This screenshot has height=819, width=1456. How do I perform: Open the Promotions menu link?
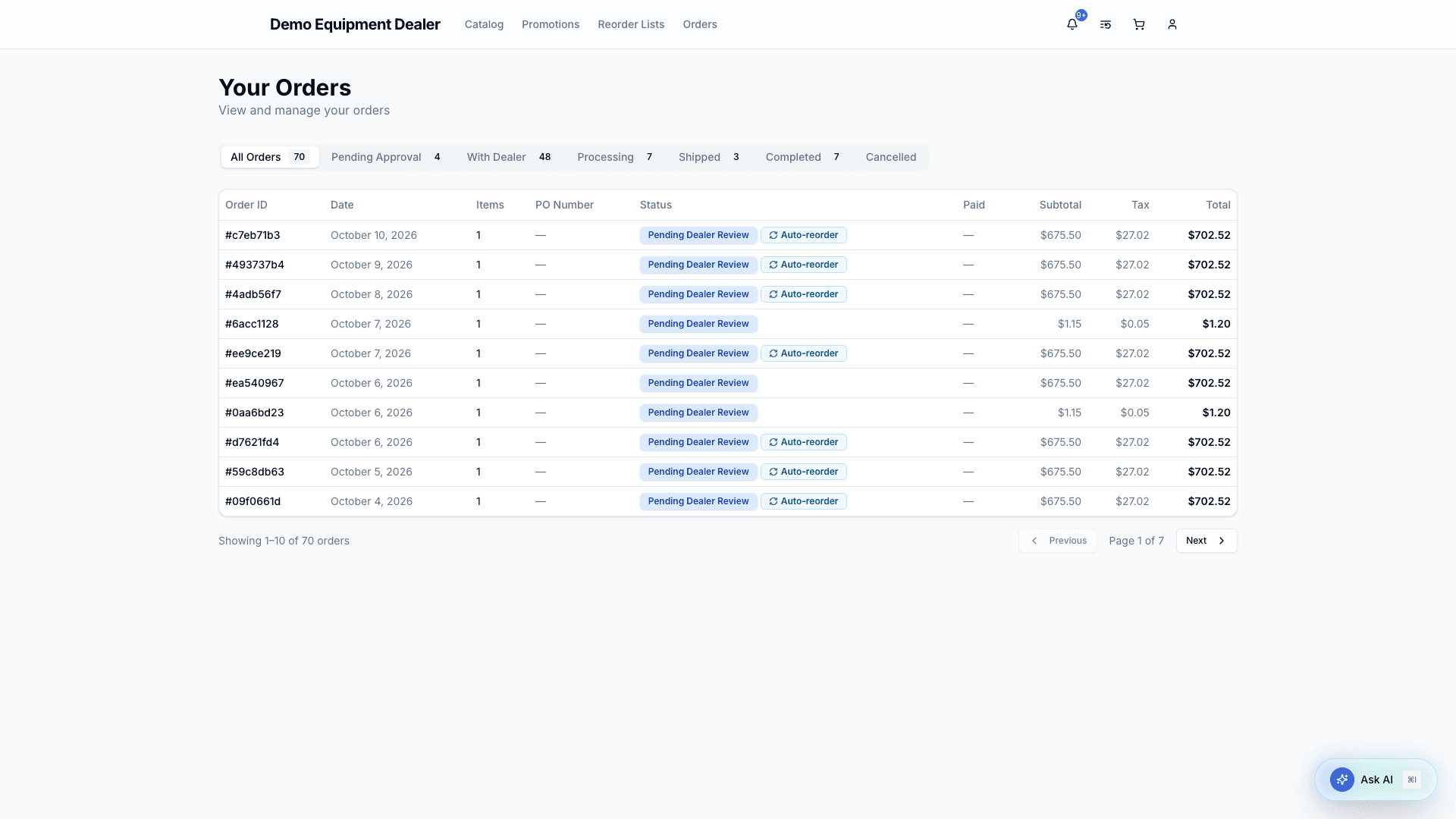tap(551, 24)
